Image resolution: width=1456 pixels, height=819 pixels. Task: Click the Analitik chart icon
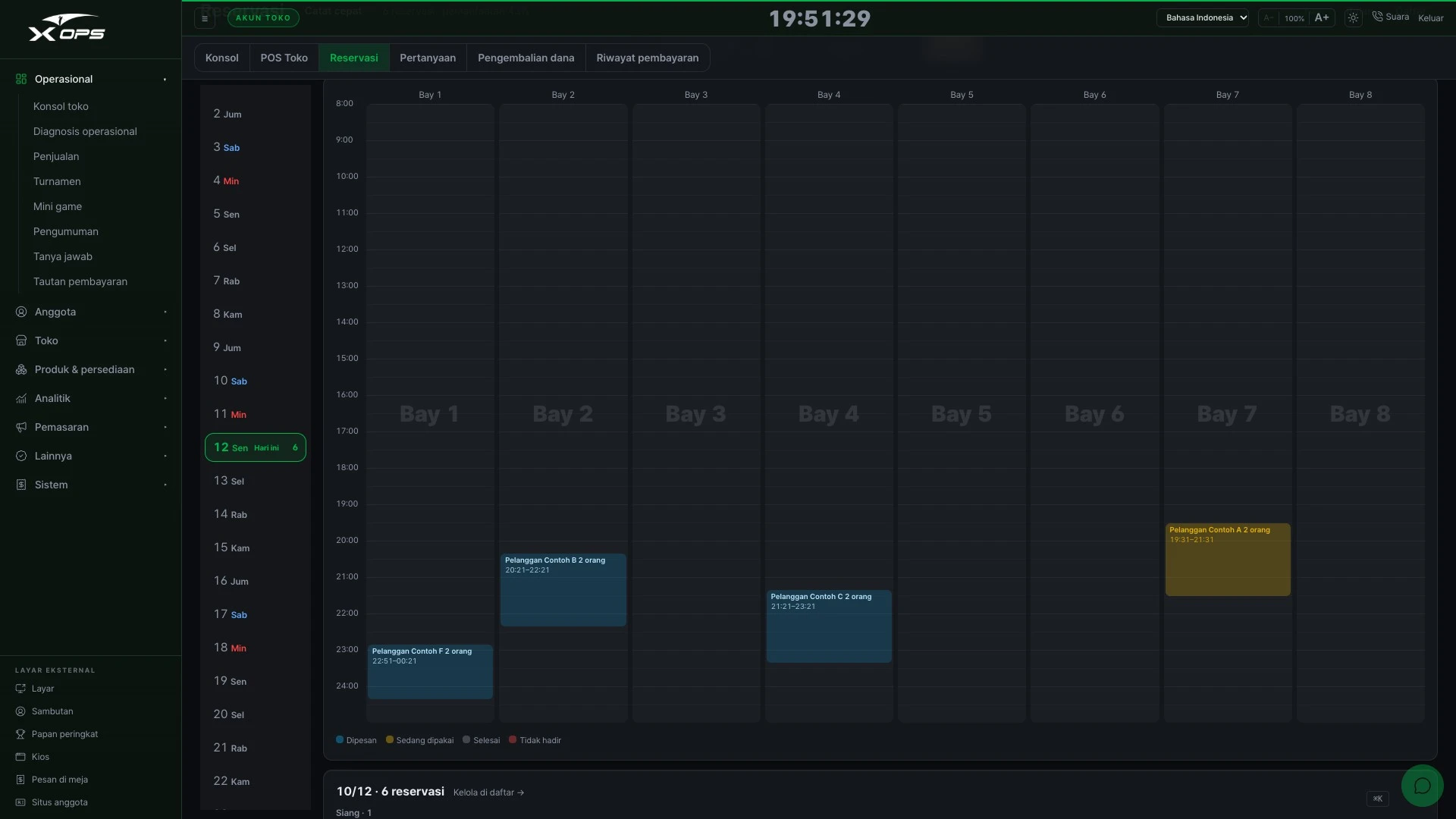[21, 398]
